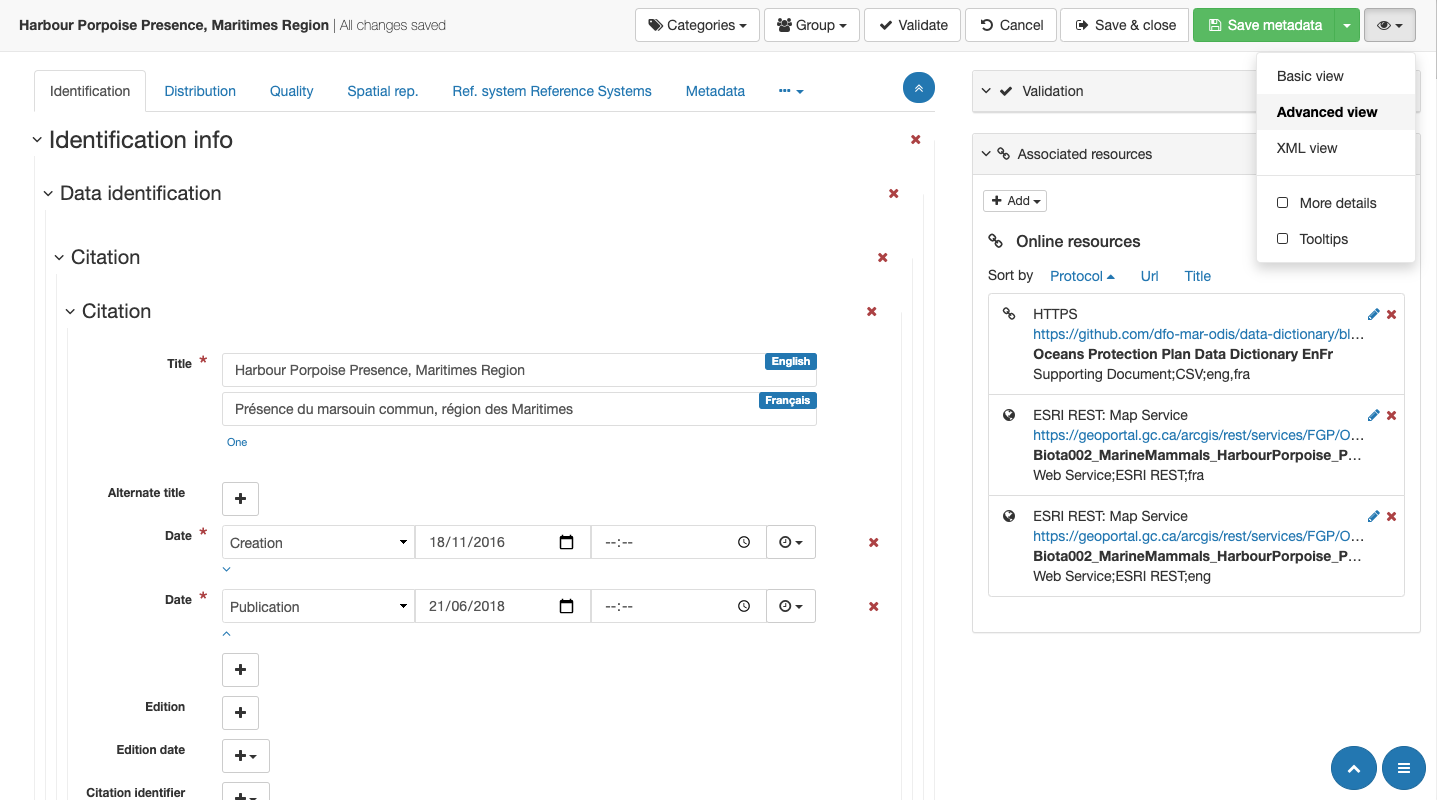Image resolution: width=1437 pixels, height=800 pixels.
Task: Enable the Tooltips checkbox
Action: point(1283,239)
